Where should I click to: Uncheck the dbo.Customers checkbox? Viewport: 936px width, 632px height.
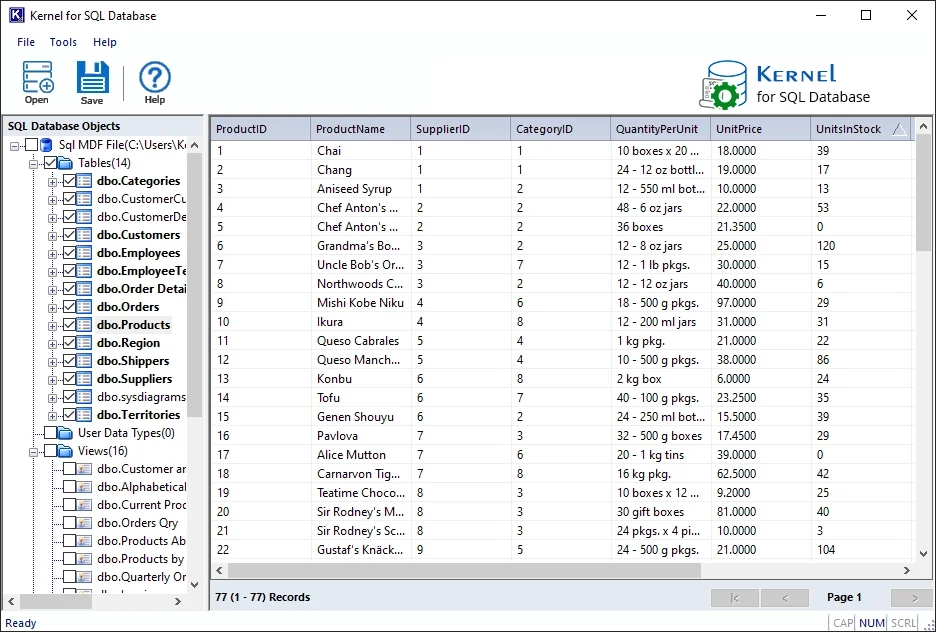coord(69,235)
